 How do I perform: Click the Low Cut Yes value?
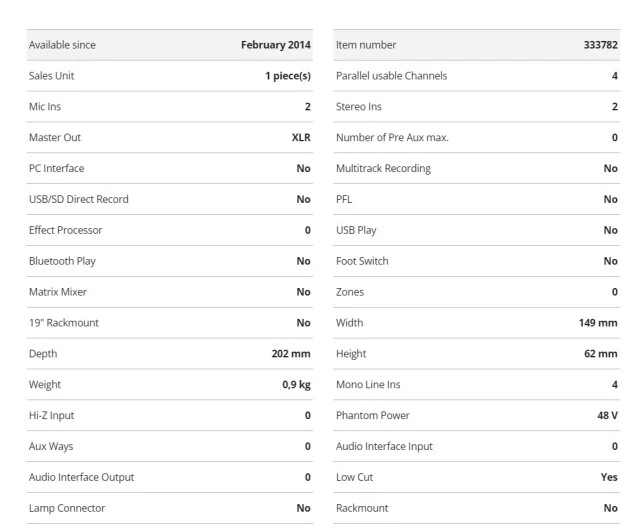click(609, 477)
